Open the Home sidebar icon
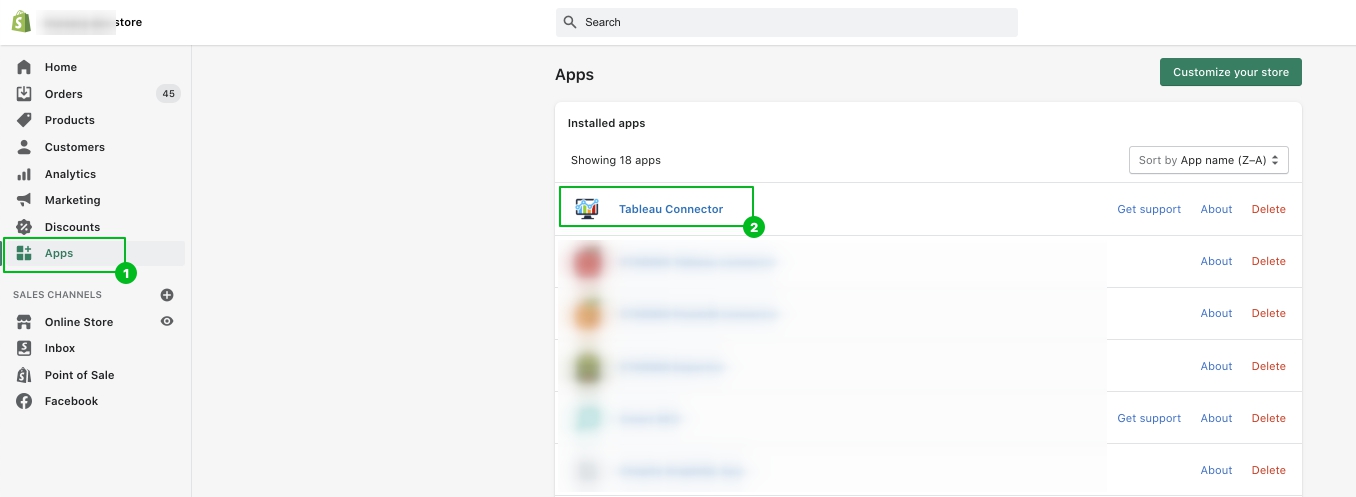This screenshot has width=1356, height=497. click(x=25, y=67)
